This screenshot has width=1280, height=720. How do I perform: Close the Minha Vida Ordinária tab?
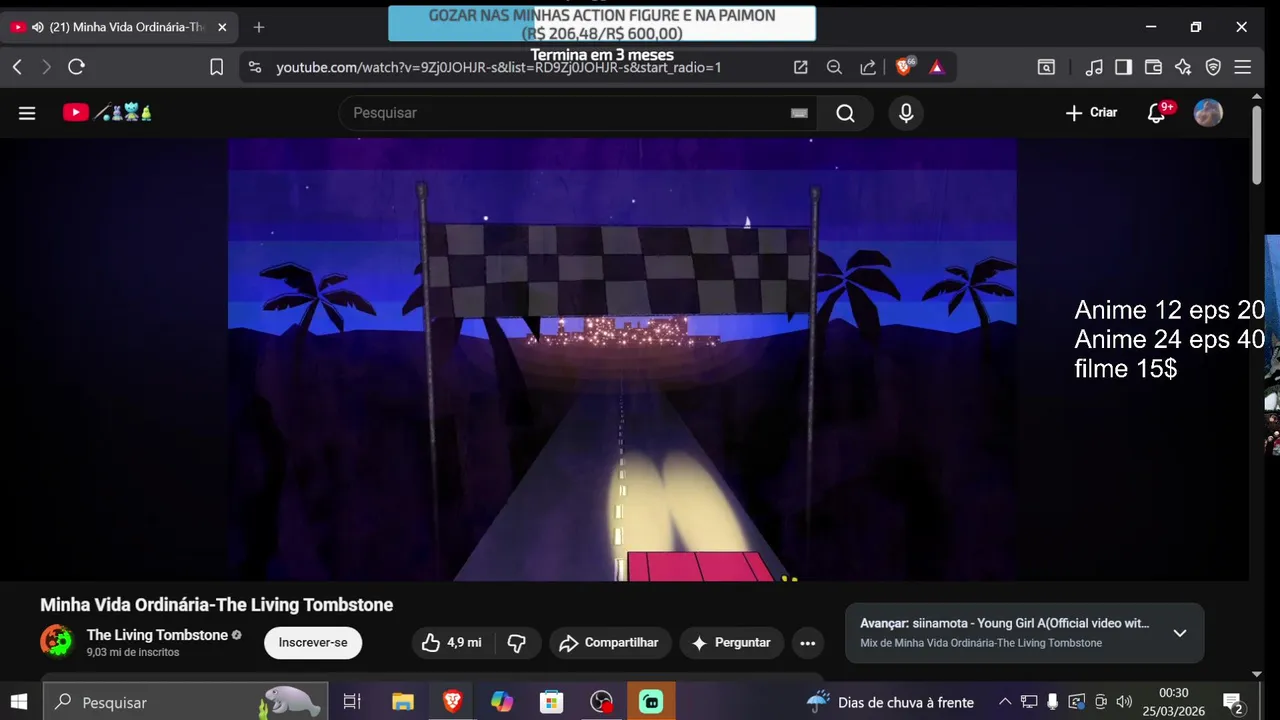point(222,27)
